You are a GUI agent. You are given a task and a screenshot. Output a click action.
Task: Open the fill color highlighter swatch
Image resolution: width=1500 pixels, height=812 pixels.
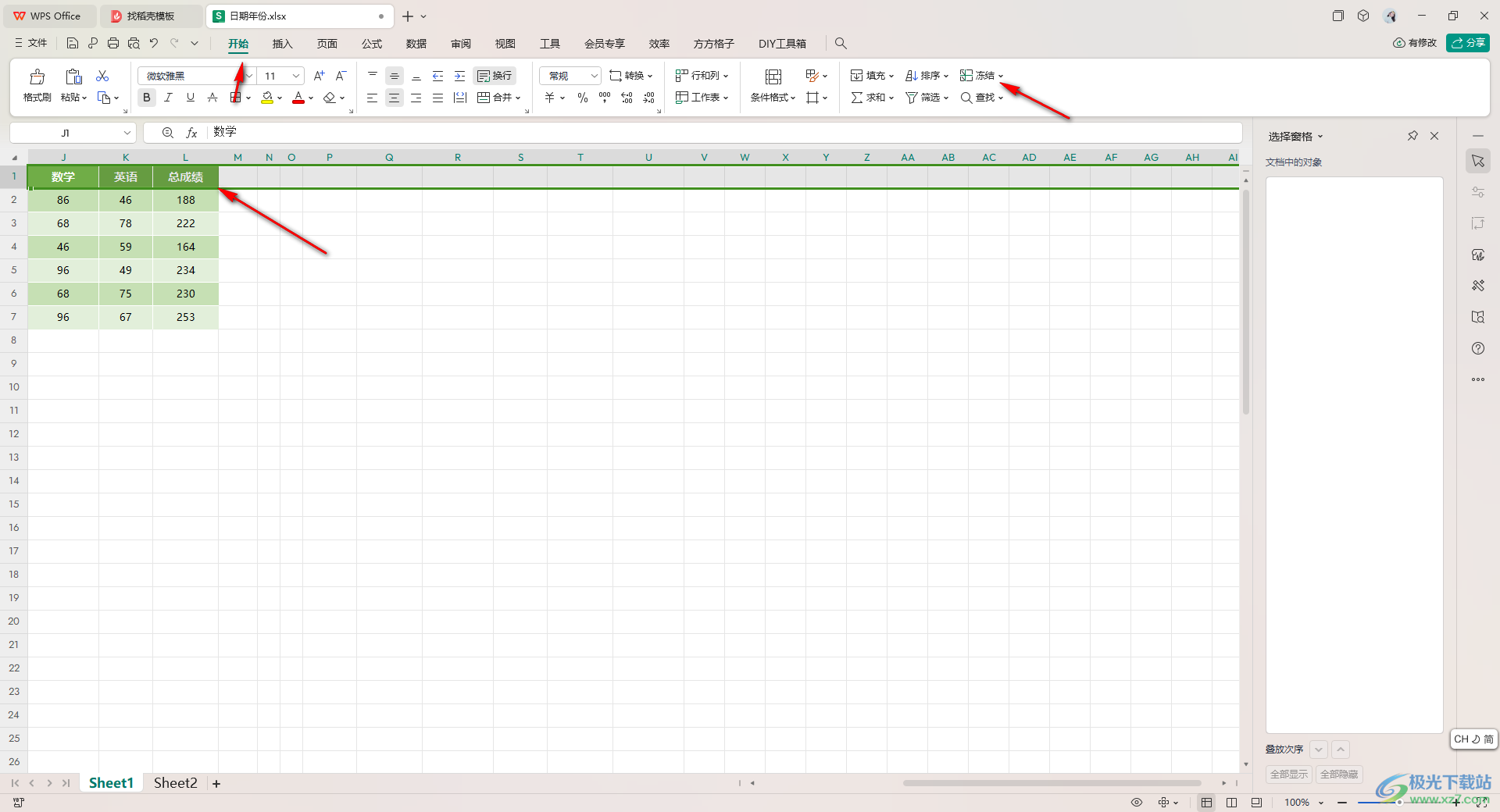point(267,98)
